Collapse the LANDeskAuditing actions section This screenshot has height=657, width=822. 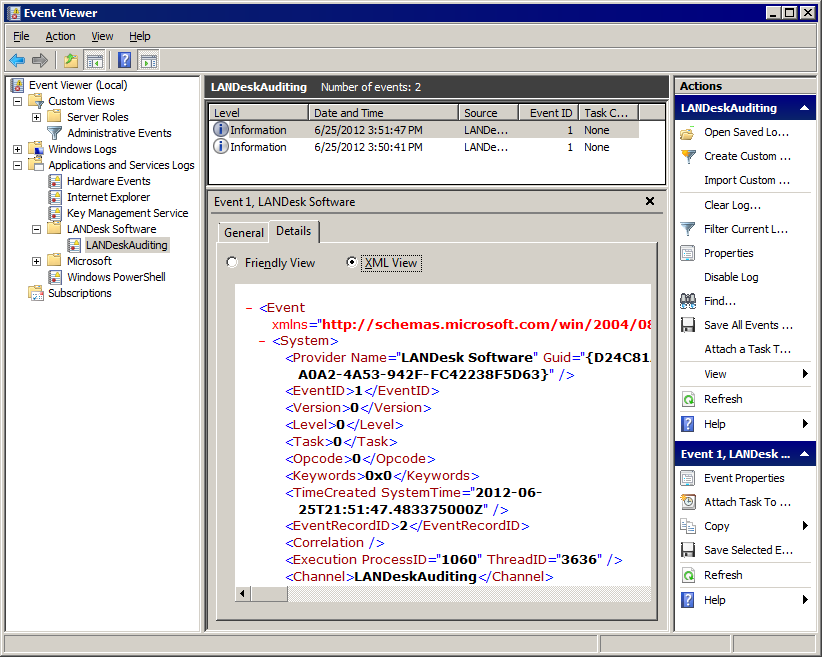(804, 108)
